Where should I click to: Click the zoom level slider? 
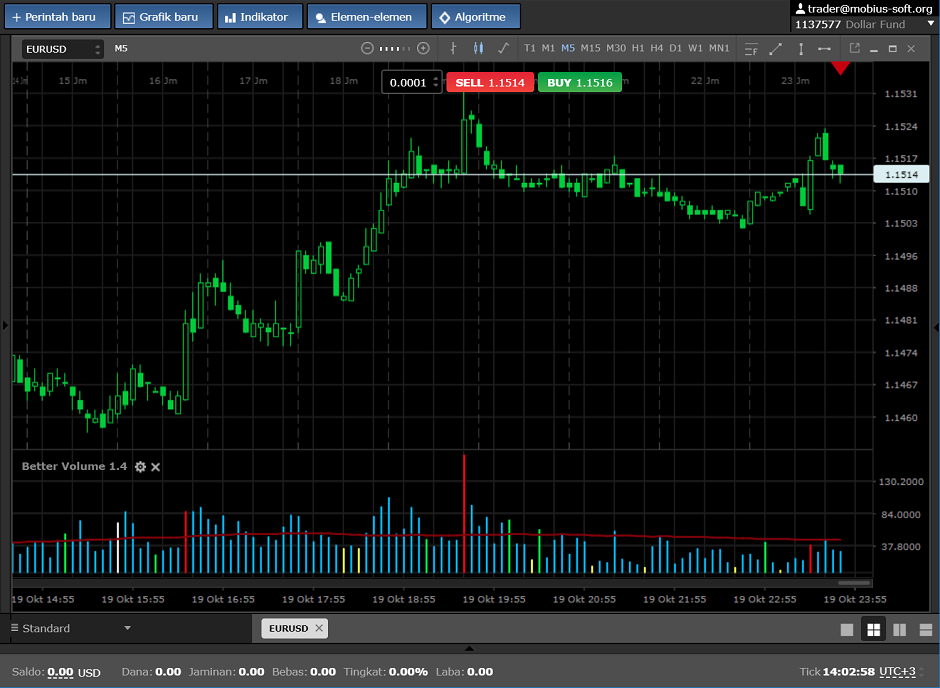coord(395,49)
